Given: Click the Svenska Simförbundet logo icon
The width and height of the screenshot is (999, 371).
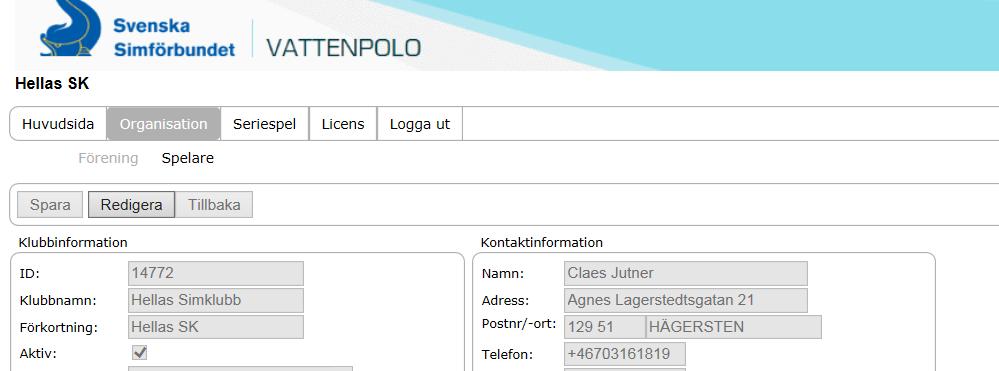Looking at the screenshot, I should pos(70,28).
